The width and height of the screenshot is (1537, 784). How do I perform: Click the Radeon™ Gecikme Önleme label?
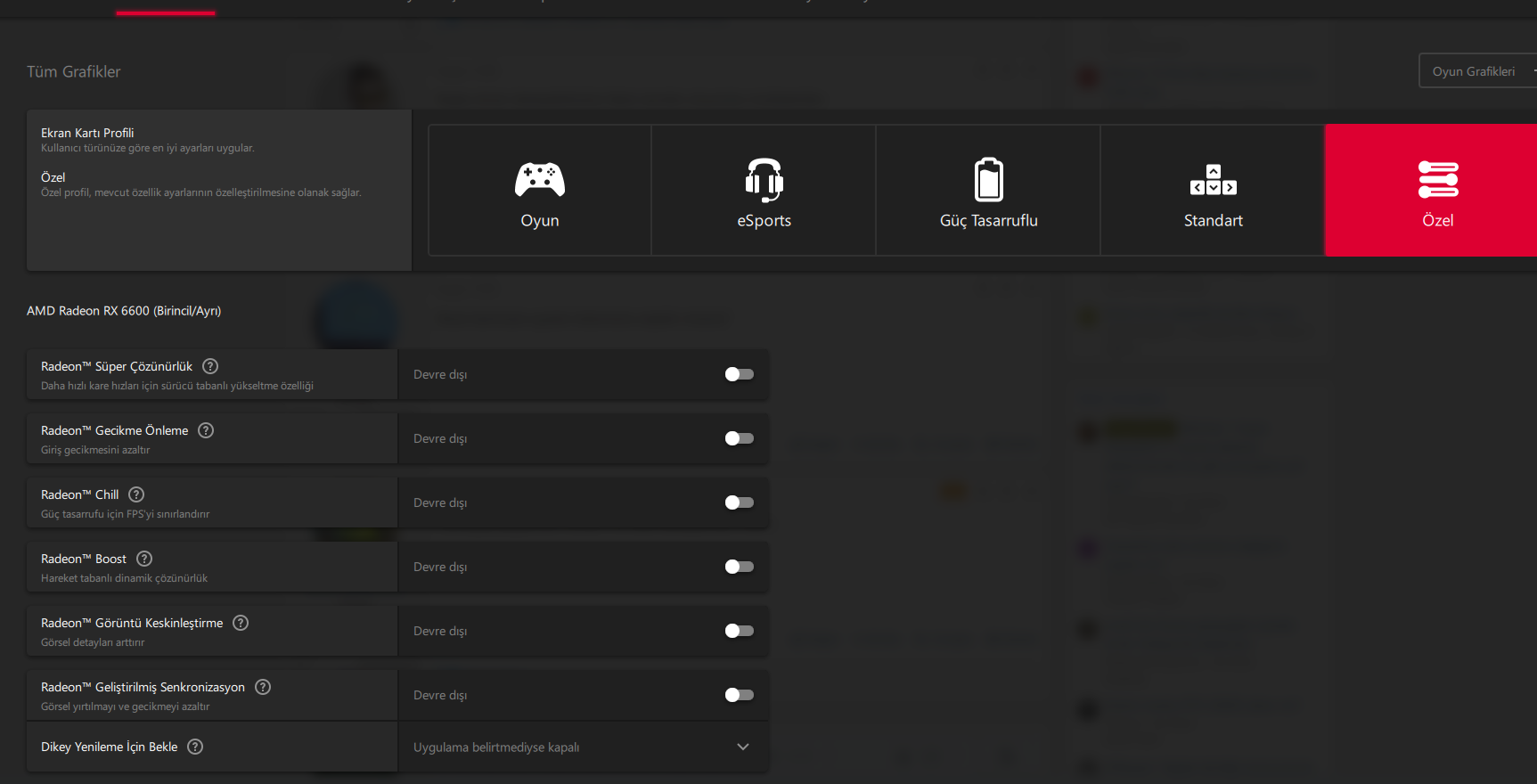pos(115,430)
